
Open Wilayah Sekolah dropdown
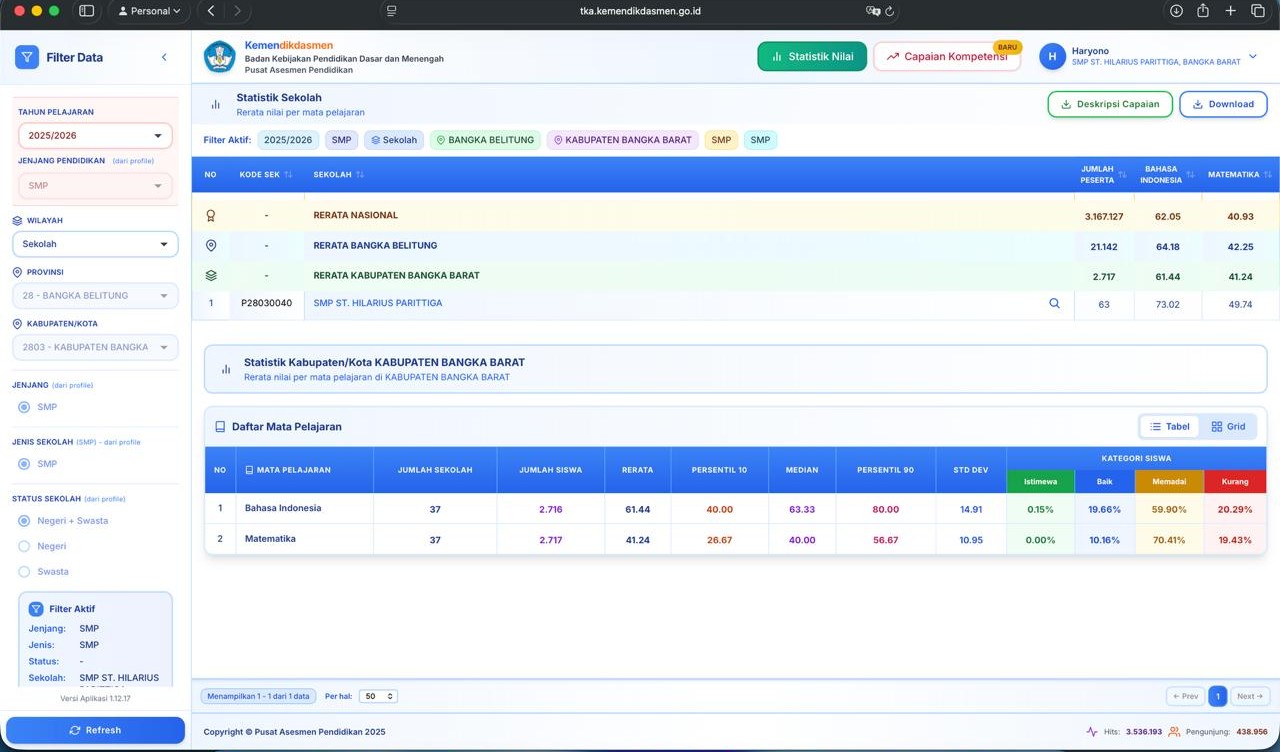click(x=95, y=244)
